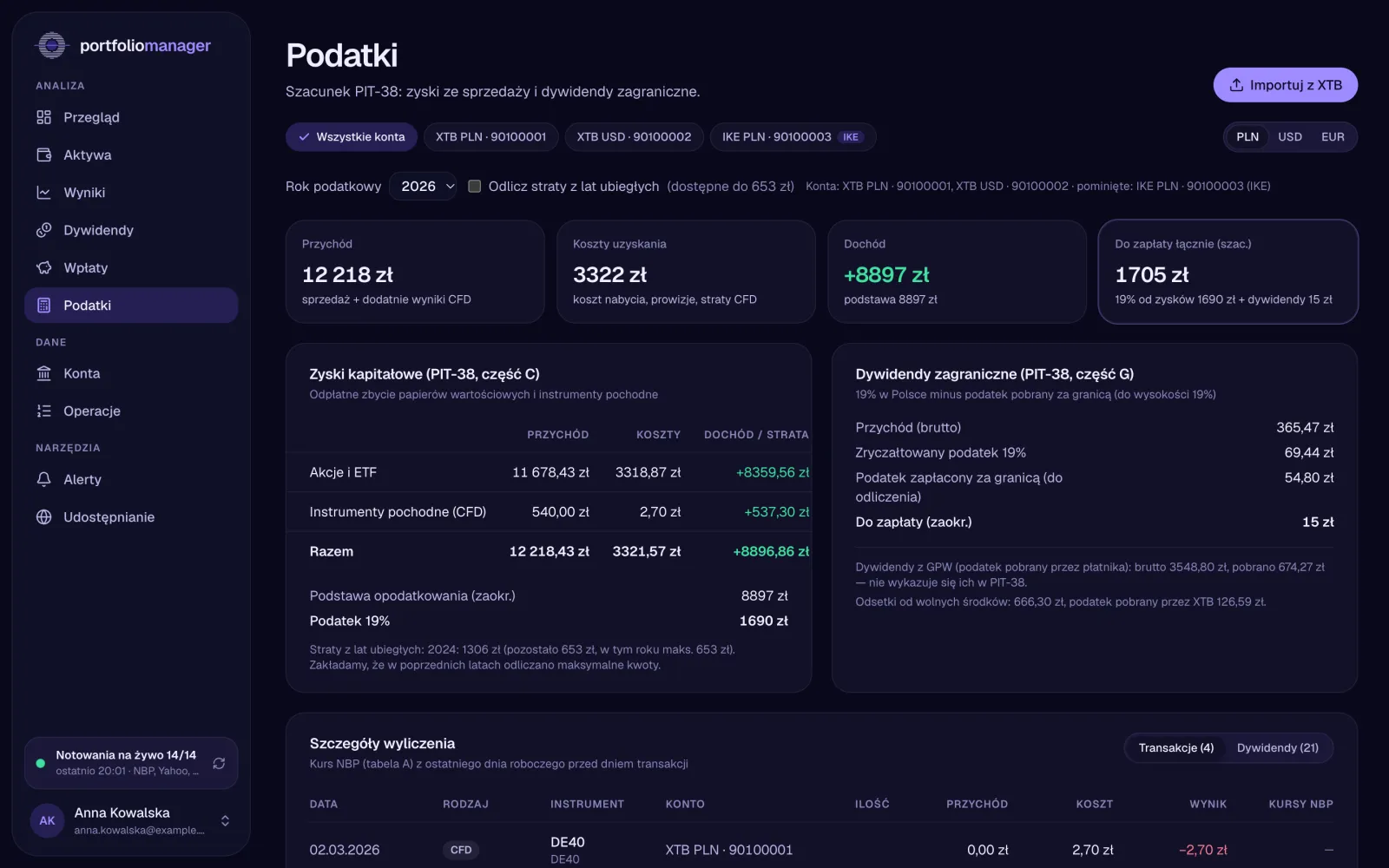Filter by account IKE PLN · 90100003

pyautogui.click(x=793, y=137)
